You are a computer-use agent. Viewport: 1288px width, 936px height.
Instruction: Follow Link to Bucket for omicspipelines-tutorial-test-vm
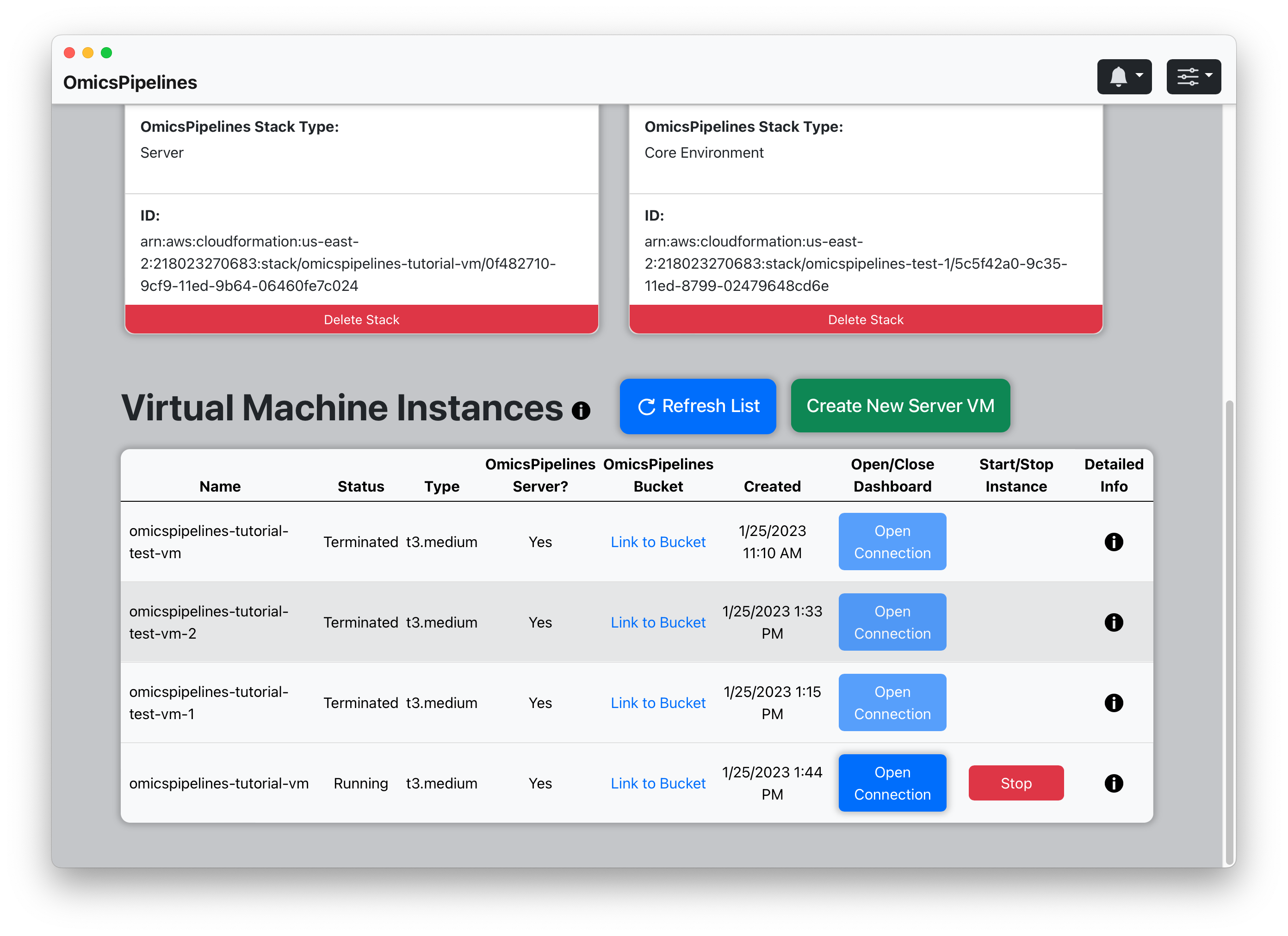pos(658,542)
